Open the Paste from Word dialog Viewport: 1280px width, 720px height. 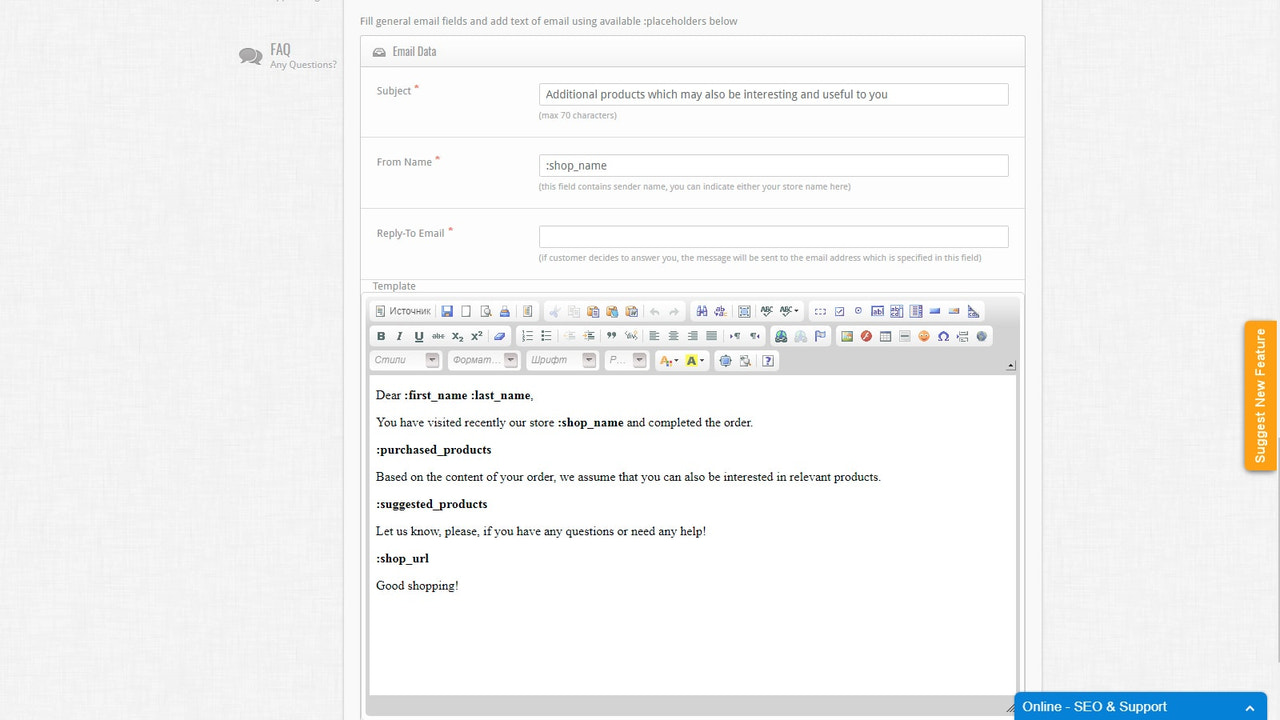pos(630,310)
